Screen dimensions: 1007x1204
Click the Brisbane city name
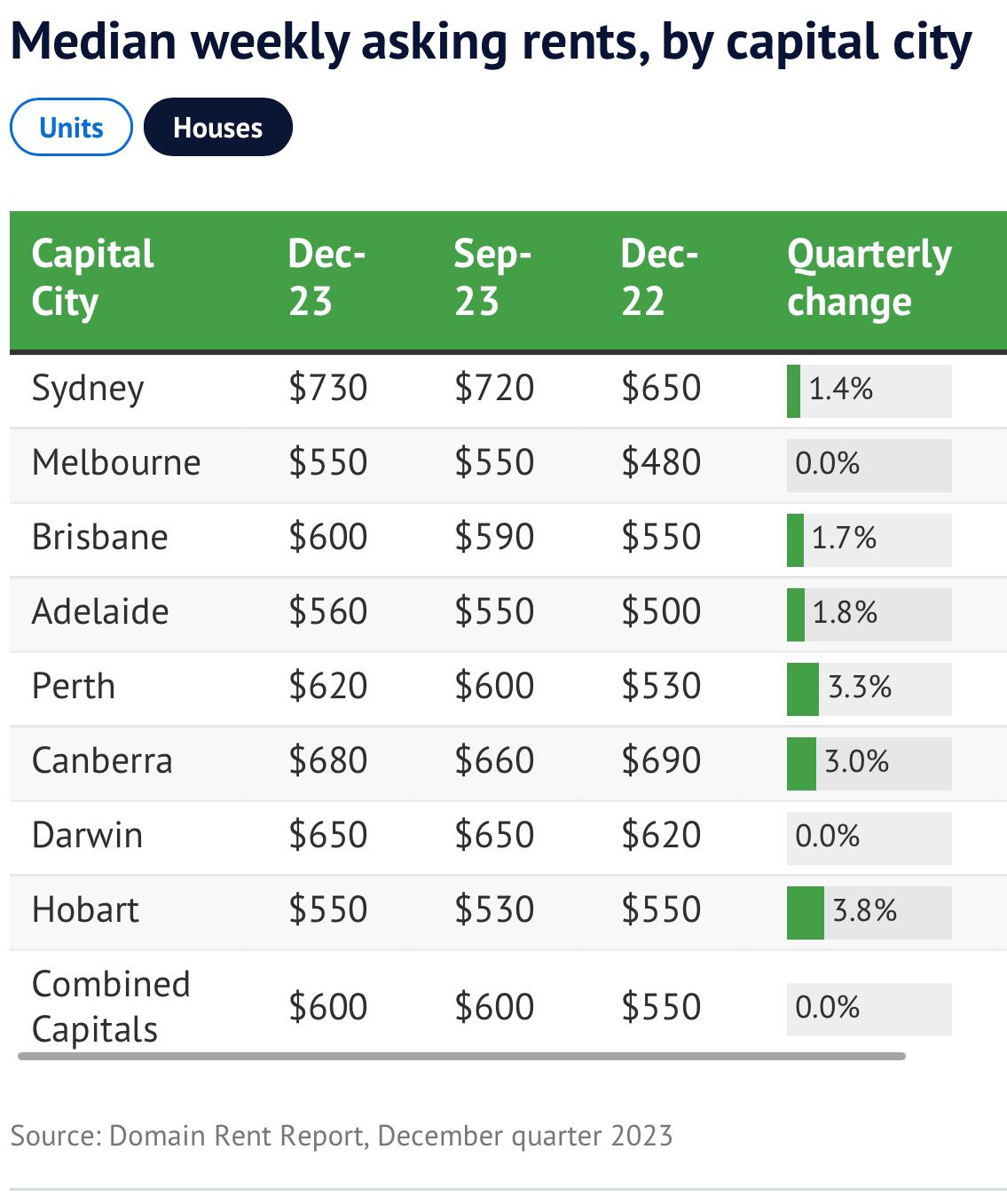[100, 538]
